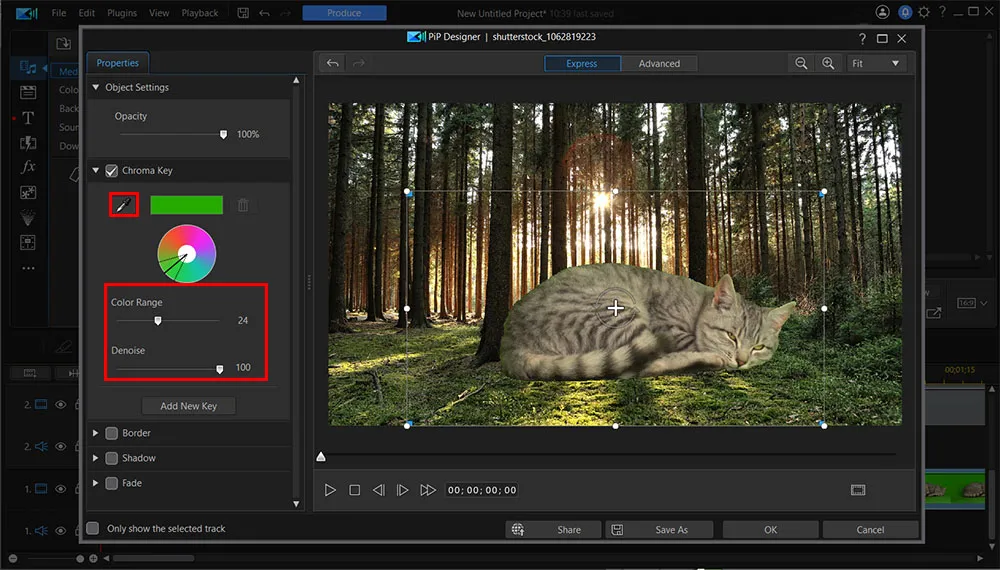1000x570 pixels.
Task: Switch to the Advanced mode tab
Action: point(659,63)
